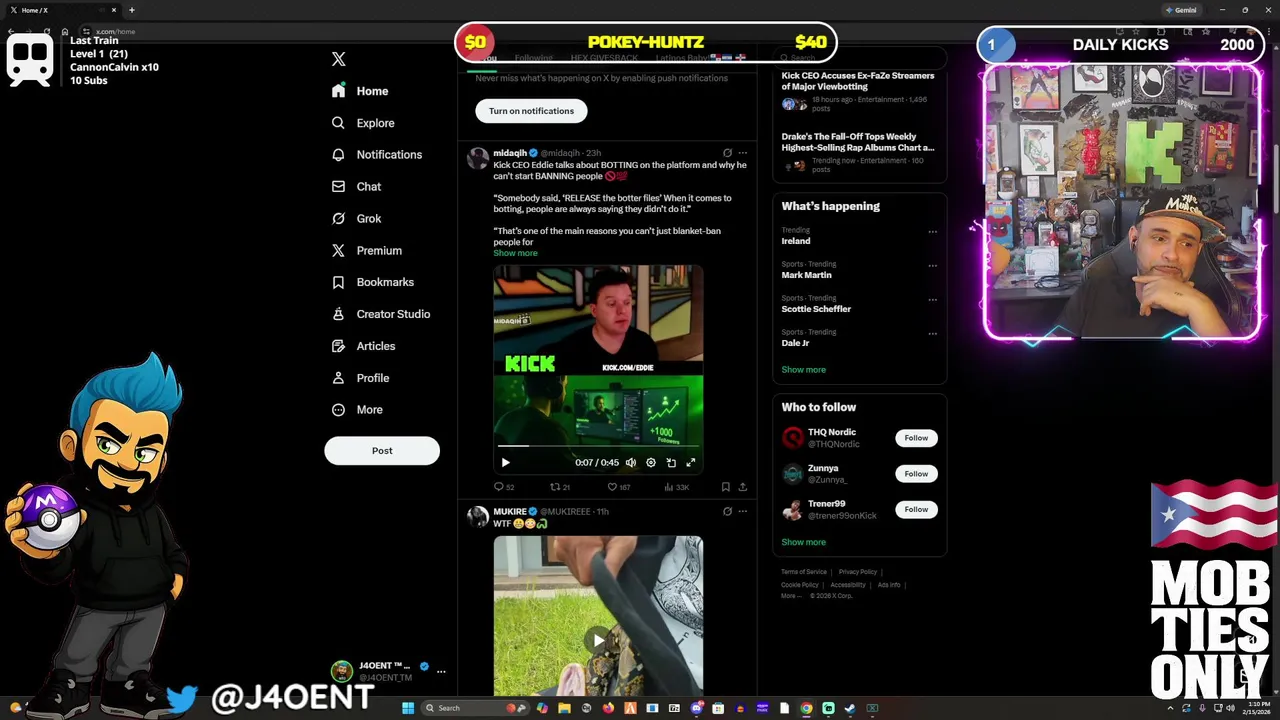Follow Zunnya
Image resolution: width=1280 pixels, height=720 pixels.
tap(916, 474)
